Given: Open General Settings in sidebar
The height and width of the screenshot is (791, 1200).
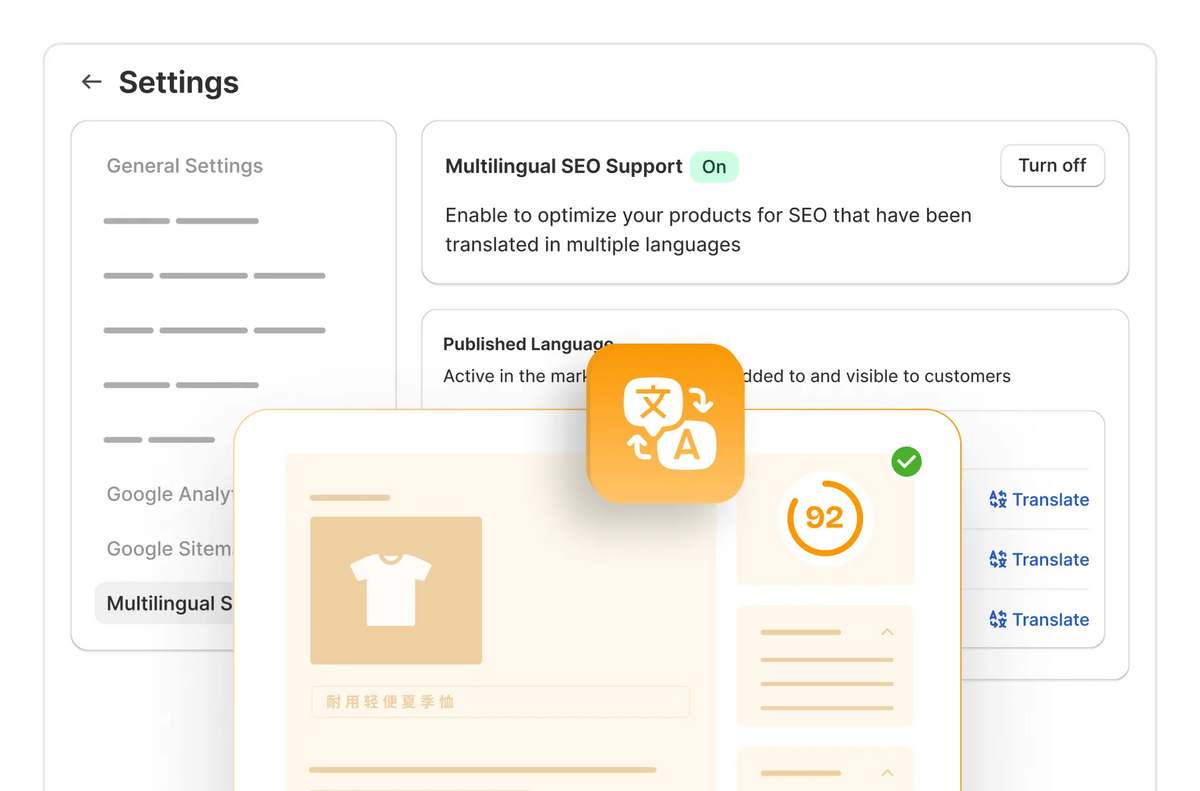Looking at the screenshot, I should pyautogui.click(x=185, y=166).
